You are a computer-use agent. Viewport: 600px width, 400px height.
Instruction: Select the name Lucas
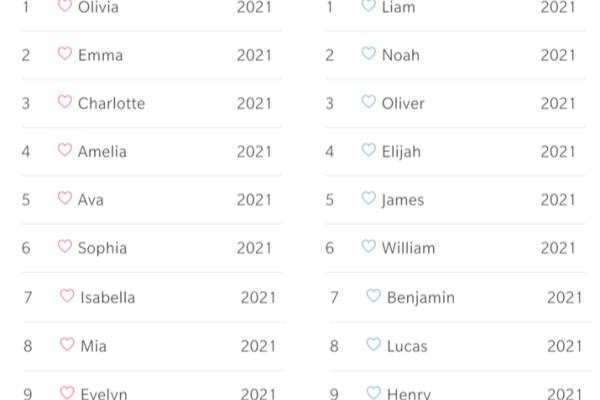tap(407, 346)
